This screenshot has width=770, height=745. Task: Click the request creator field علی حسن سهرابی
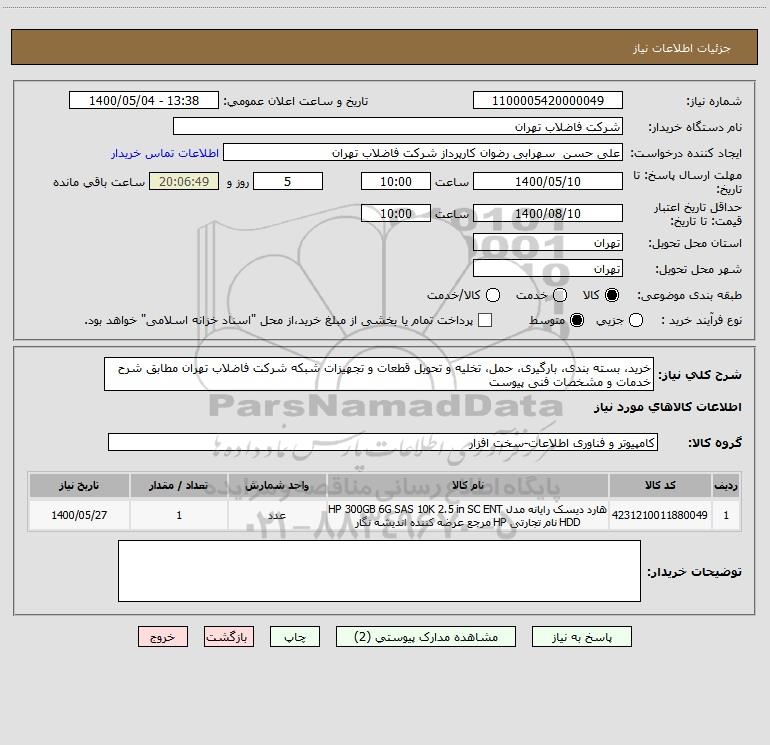(423, 153)
